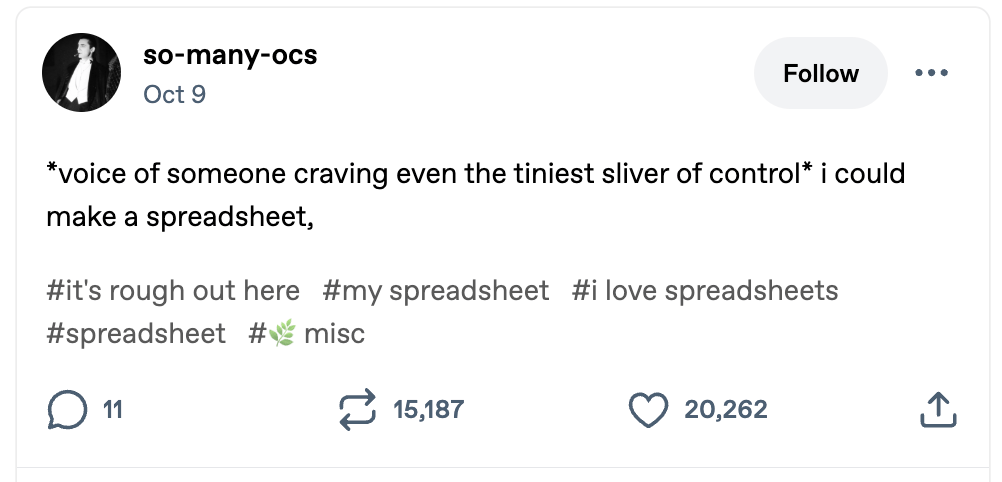Click the share upload arrow icon
1002x482 pixels.
pos(936,409)
